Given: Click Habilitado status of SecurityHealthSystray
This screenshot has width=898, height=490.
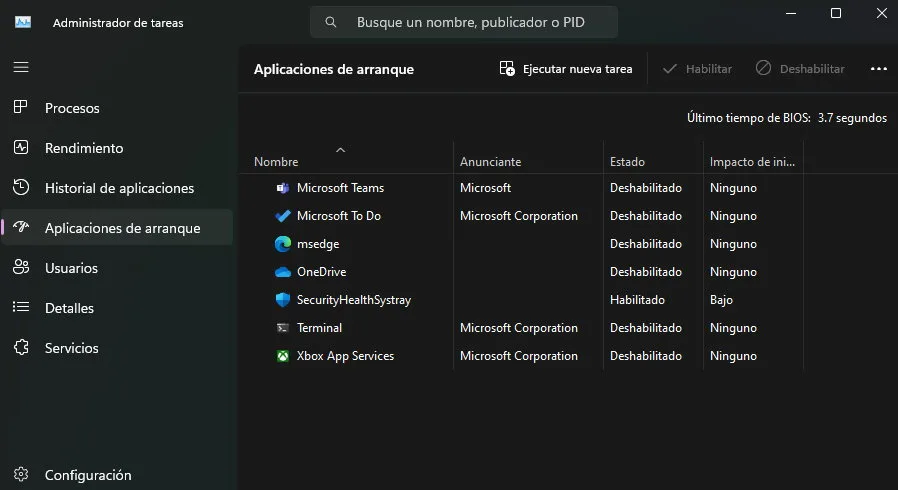Looking at the screenshot, I should [x=637, y=300].
